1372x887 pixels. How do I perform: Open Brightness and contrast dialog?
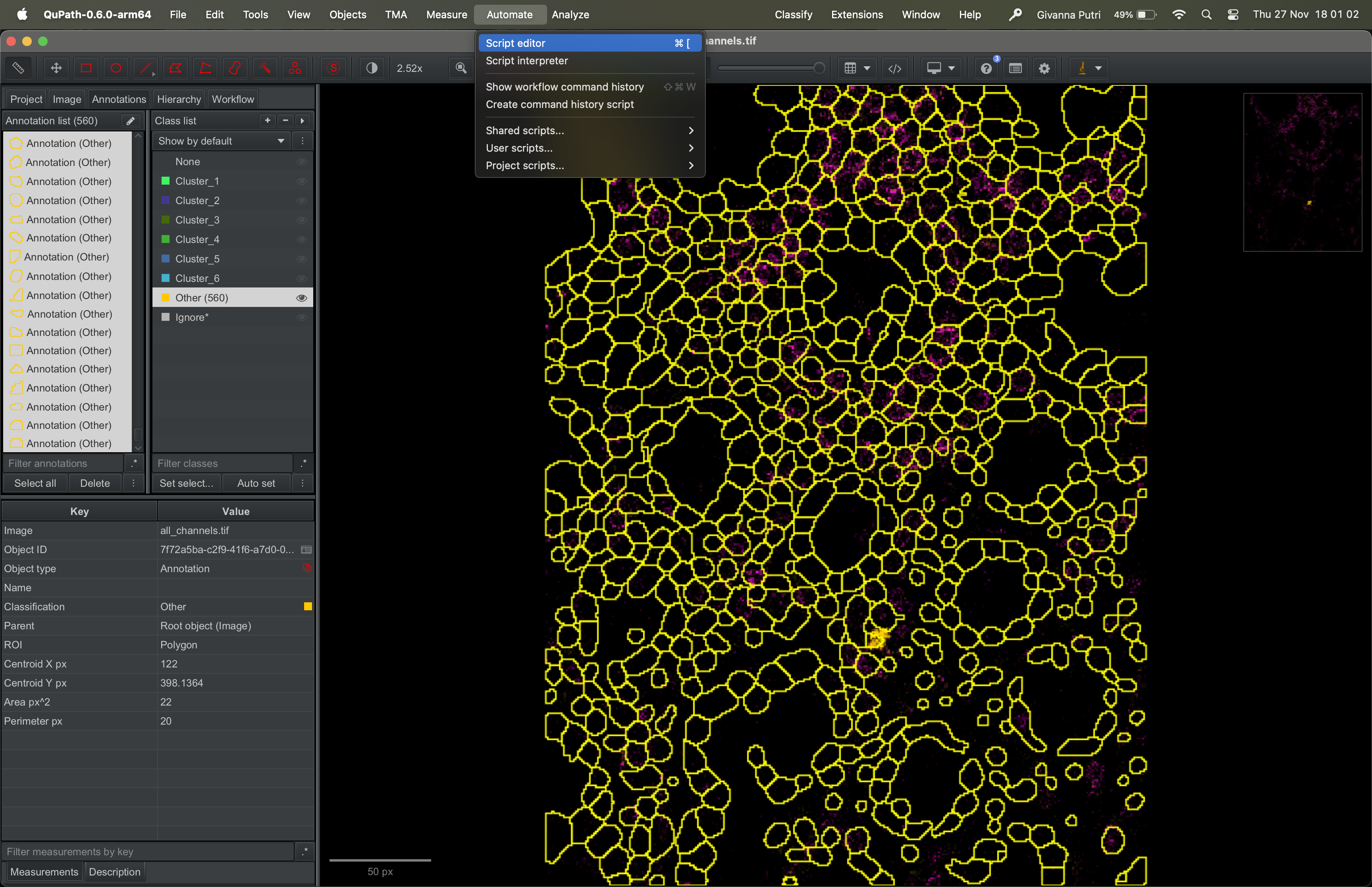click(372, 68)
